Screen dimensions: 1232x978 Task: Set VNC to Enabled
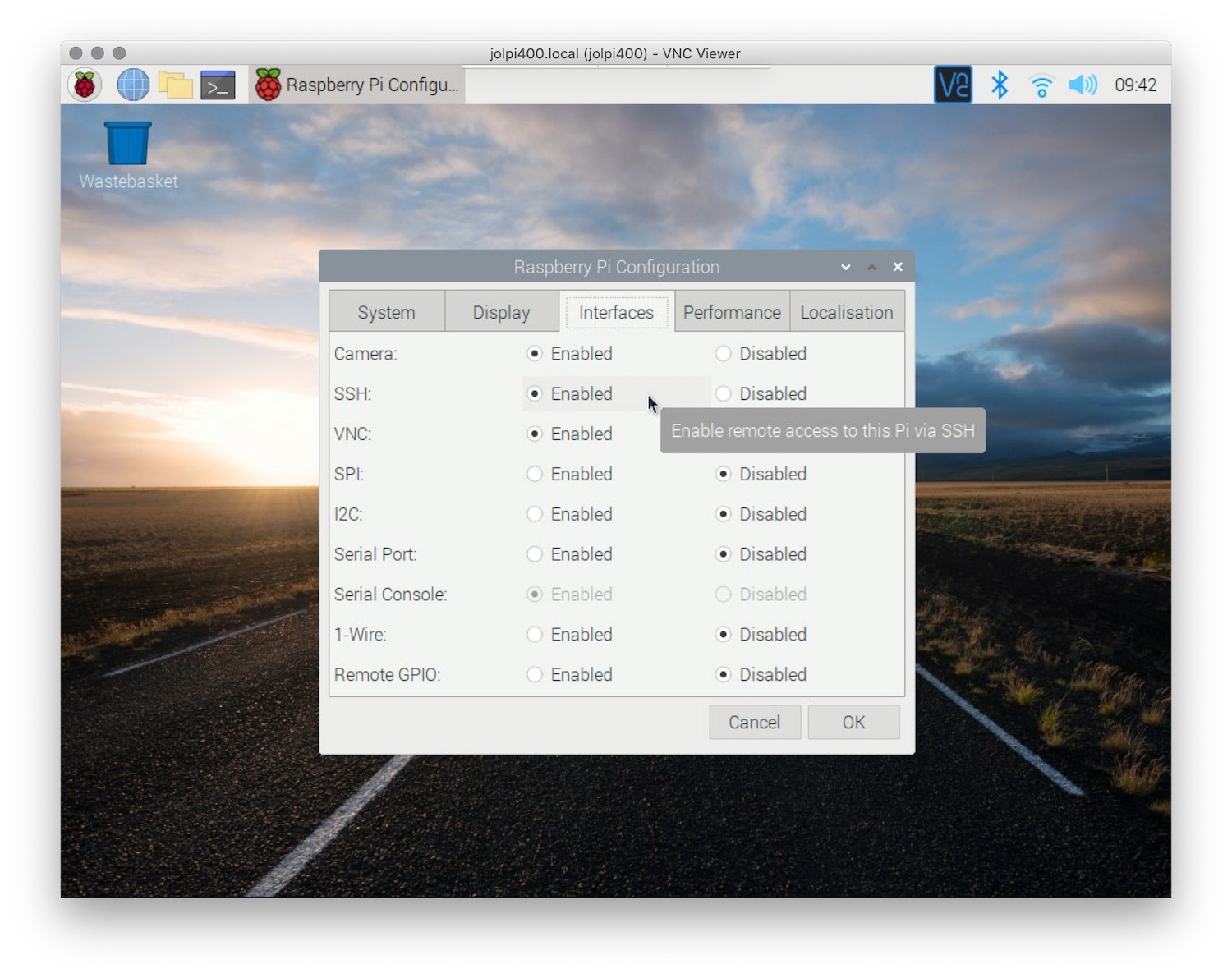click(x=570, y=434)
